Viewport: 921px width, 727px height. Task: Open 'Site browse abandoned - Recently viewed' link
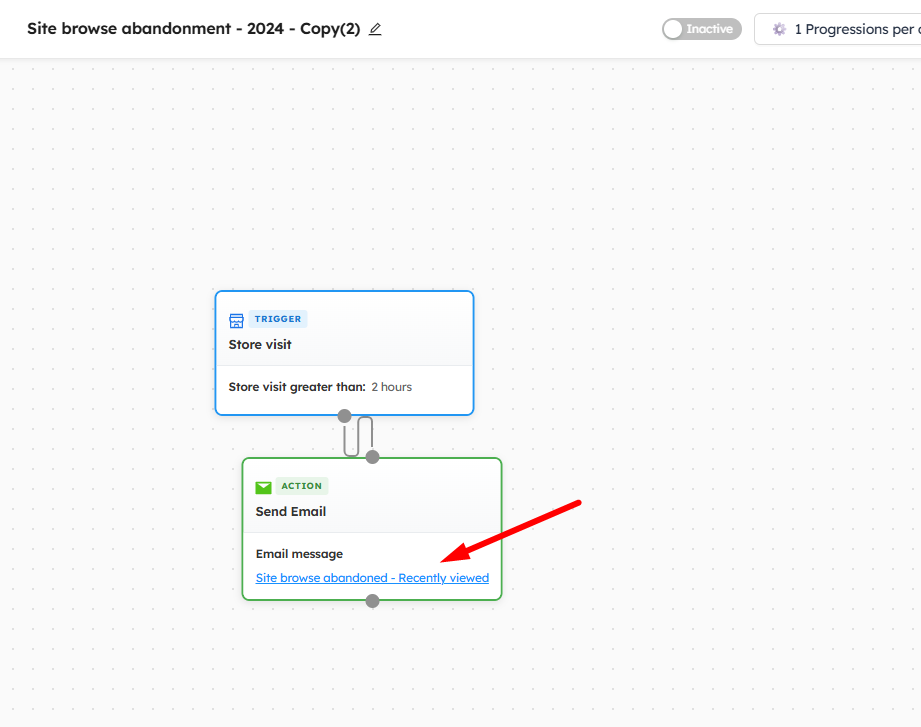[x=372, y=578]
